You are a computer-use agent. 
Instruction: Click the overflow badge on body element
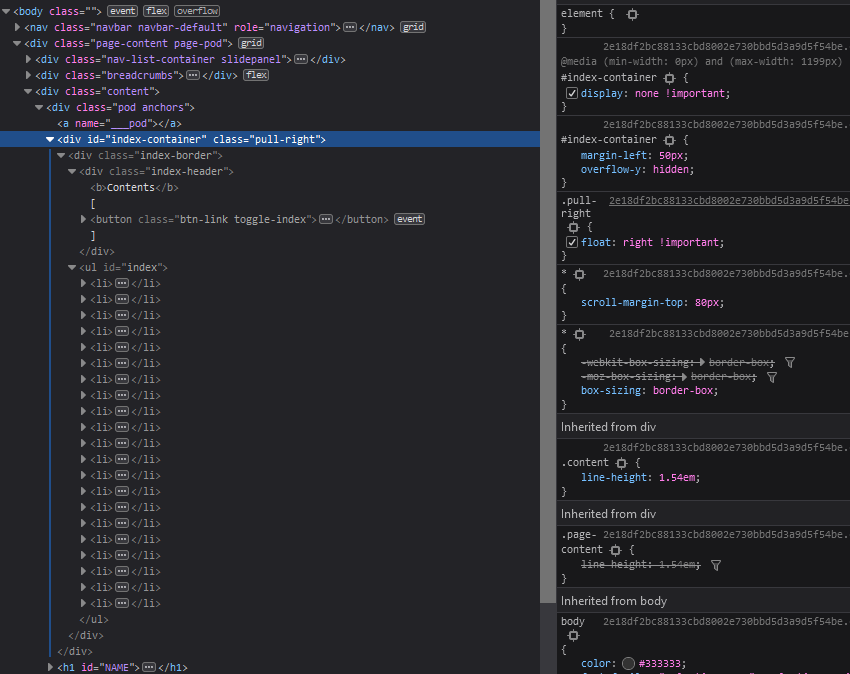pos(197,11)
